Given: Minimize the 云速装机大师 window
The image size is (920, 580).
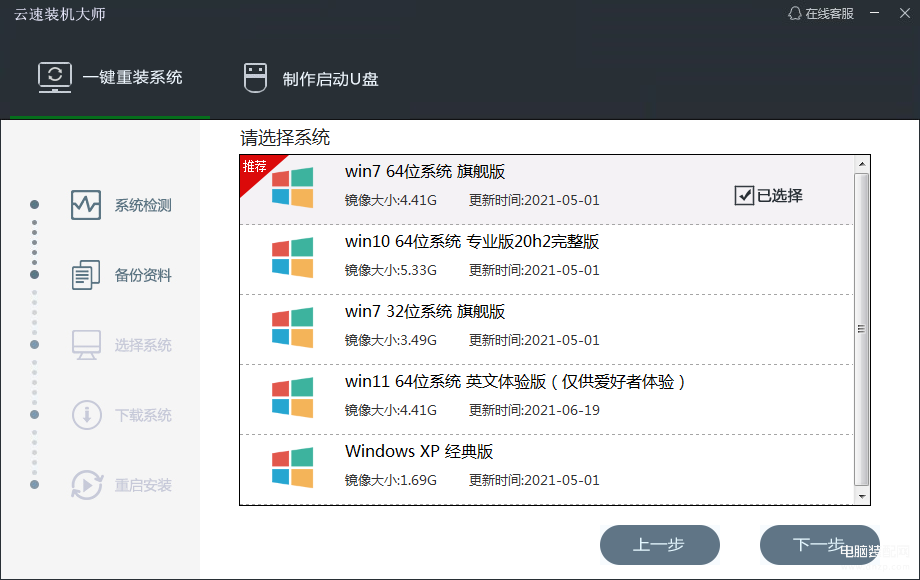Looking at the screenshot, I should tap(874, 13).
